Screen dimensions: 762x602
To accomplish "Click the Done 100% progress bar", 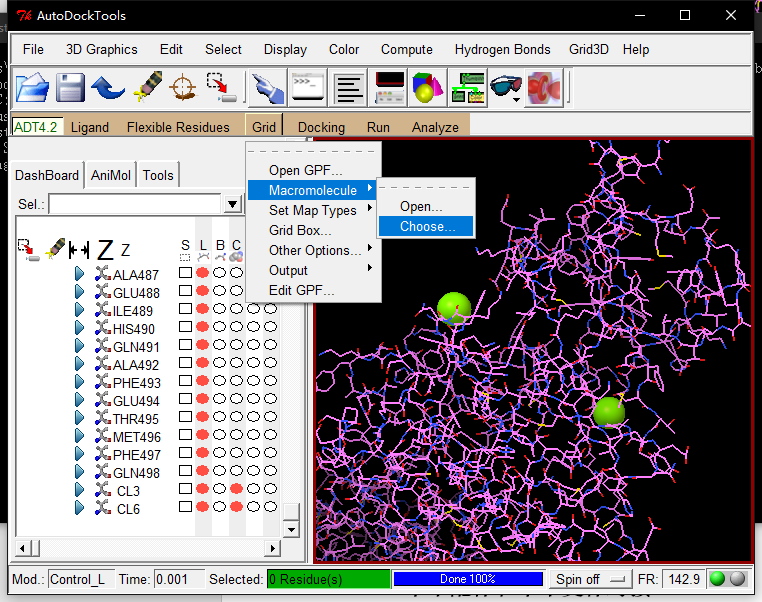I will click(x=468, y=579).
